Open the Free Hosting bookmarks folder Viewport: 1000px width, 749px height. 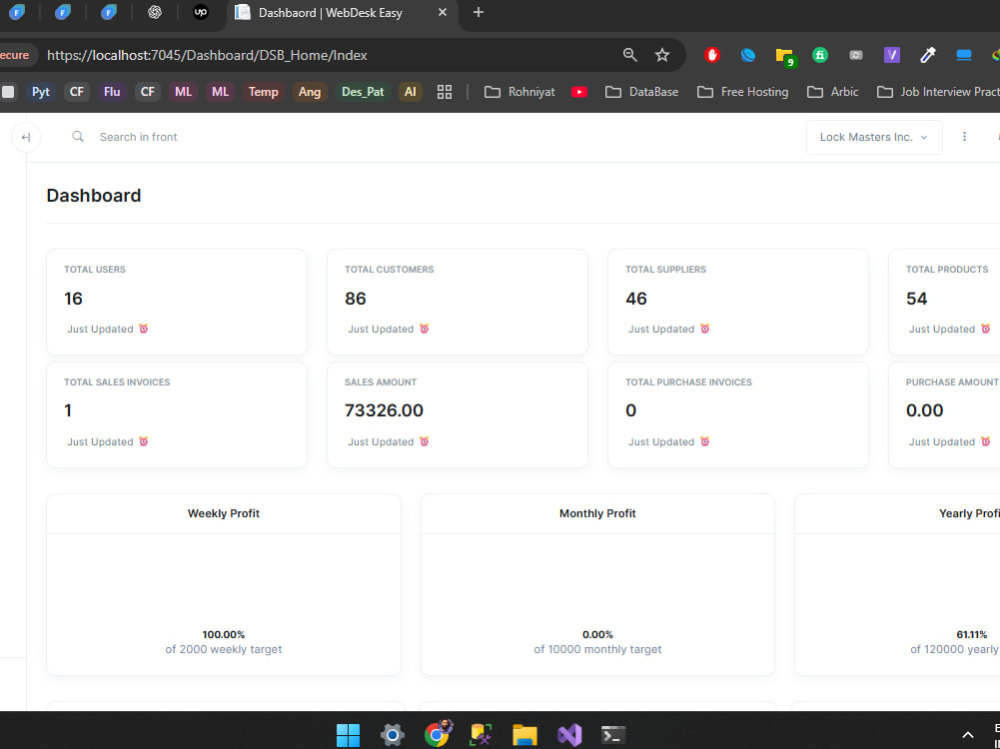(742, 92)
